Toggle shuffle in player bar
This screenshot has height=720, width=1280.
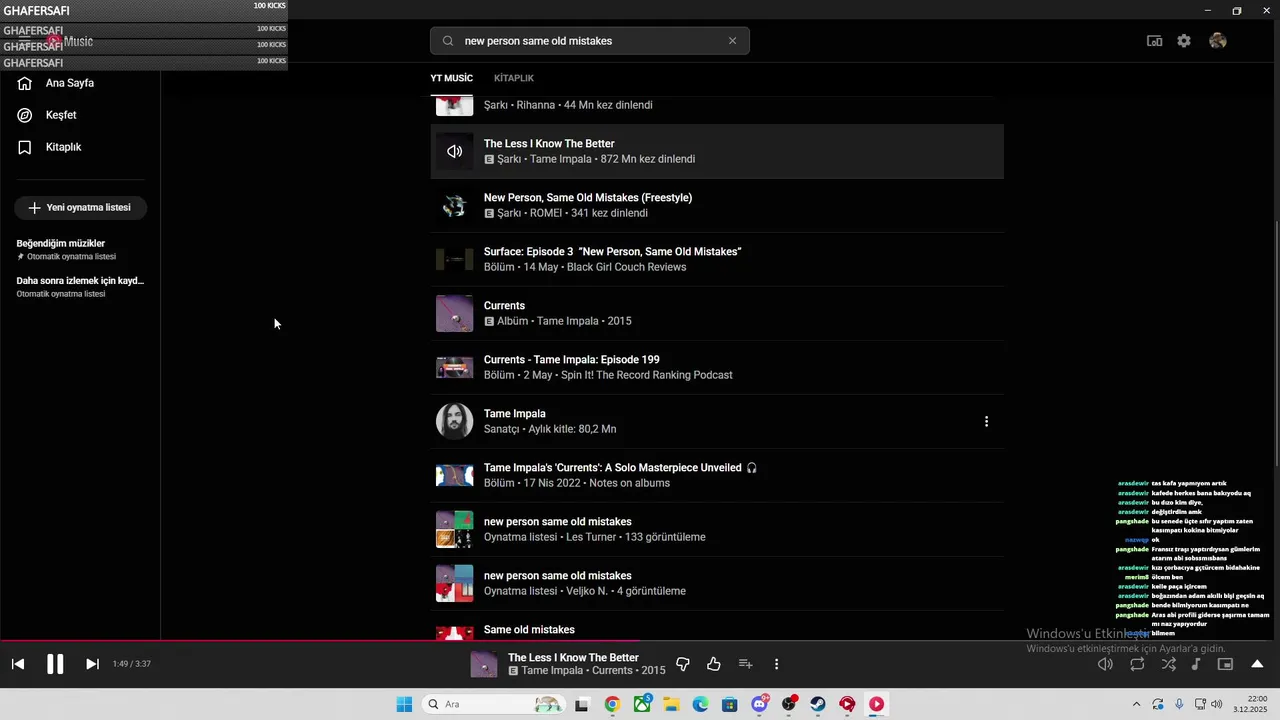(x=1169, y=664)
